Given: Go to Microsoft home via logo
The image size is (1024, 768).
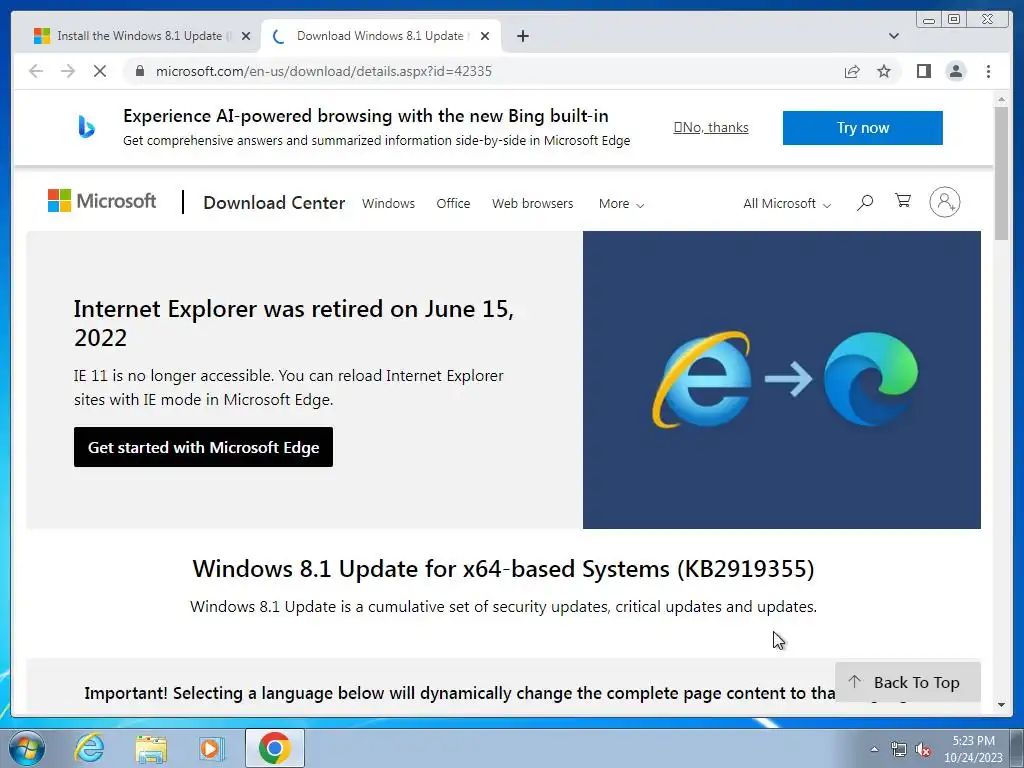Looking at the screenshot, I should pyautogui.click(x=102, y=200).
